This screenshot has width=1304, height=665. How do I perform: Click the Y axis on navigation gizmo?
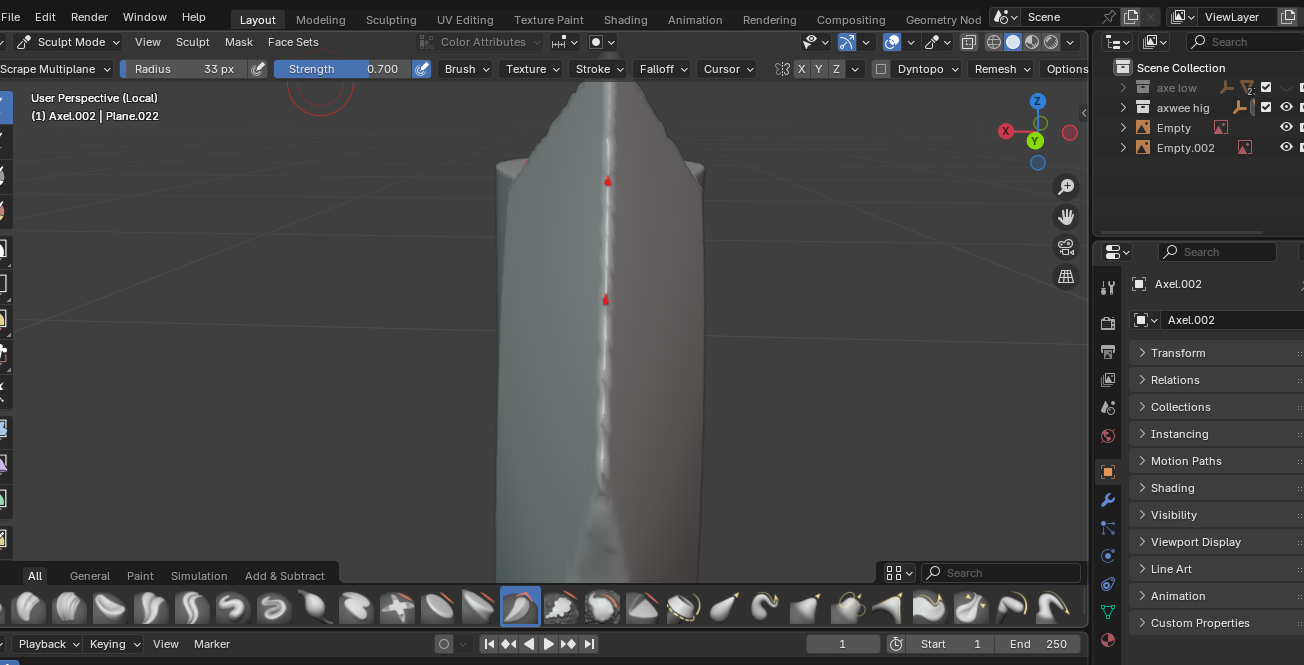coord(1035,141)
